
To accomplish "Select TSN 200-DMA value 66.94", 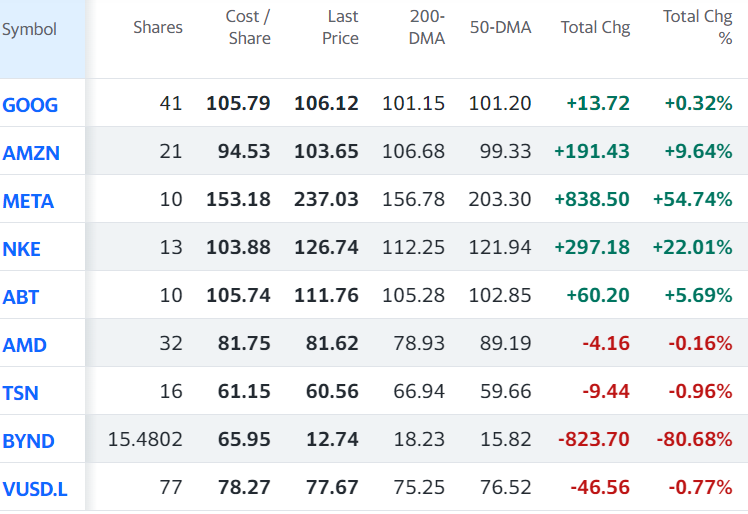I will pyautogui.click(x=419, y=392).
